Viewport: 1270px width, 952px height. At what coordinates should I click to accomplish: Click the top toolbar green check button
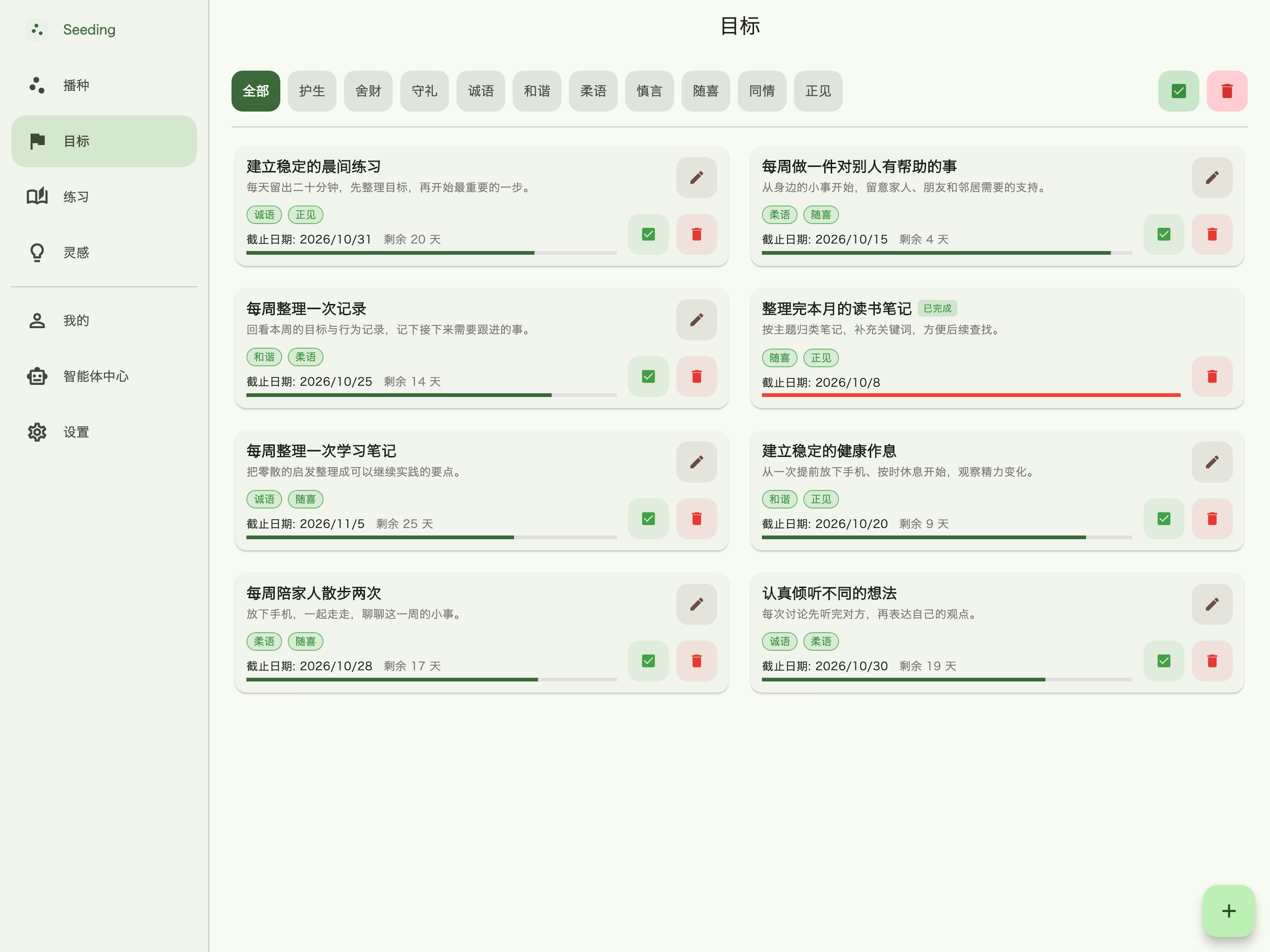point(1178,91)
